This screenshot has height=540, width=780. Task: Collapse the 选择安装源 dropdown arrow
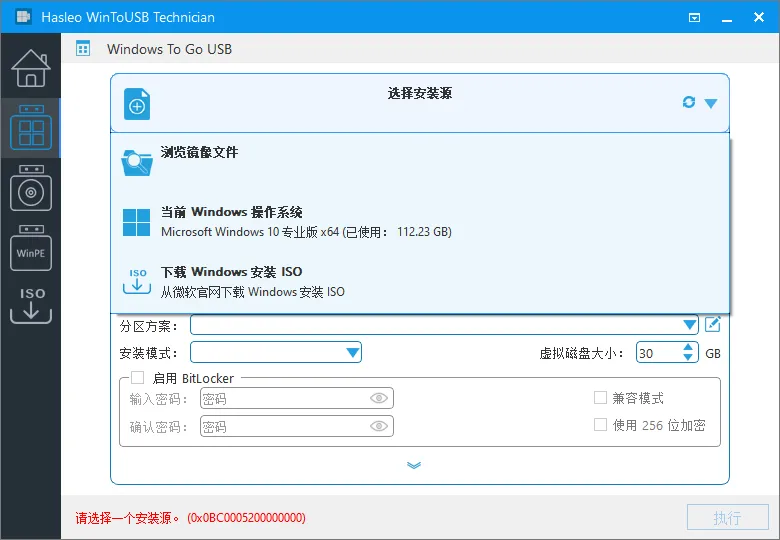tap(711, 103)
